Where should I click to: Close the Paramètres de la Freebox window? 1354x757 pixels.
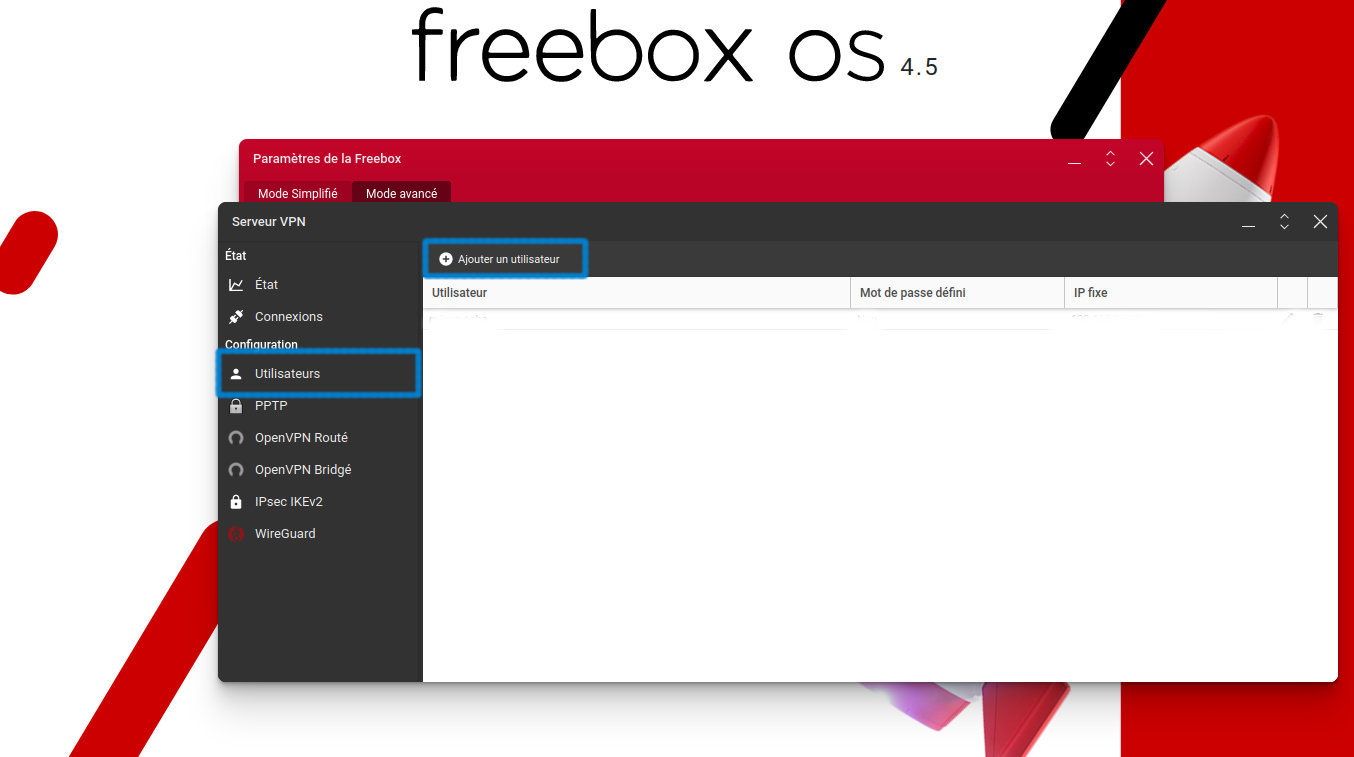(1146, 159)
